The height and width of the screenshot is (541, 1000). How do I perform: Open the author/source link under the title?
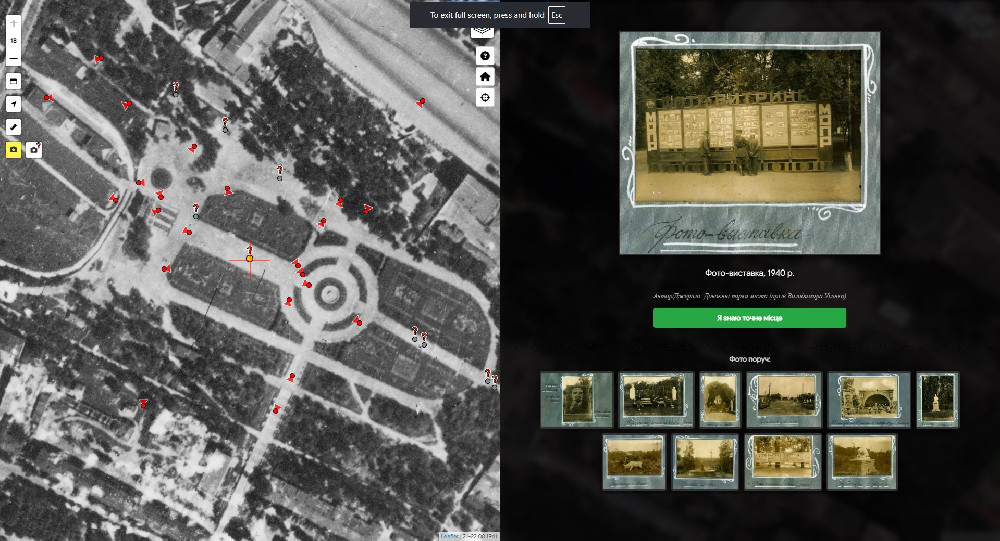coord(749,296)
